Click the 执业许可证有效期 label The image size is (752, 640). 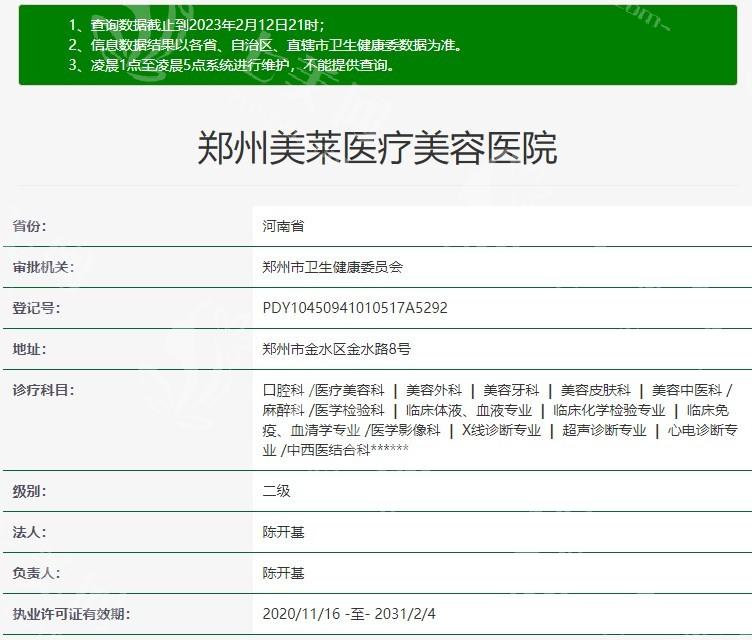click(71, 614)
